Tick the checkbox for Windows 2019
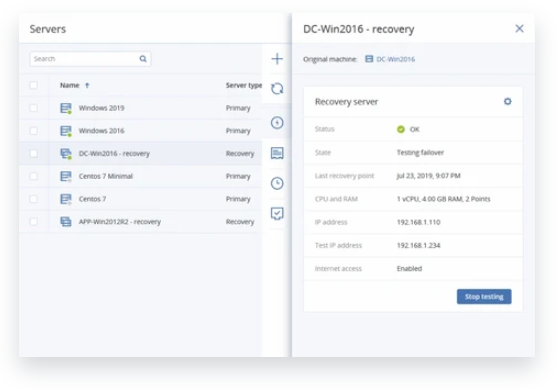 pyautogui.click(x=33, y=108)
